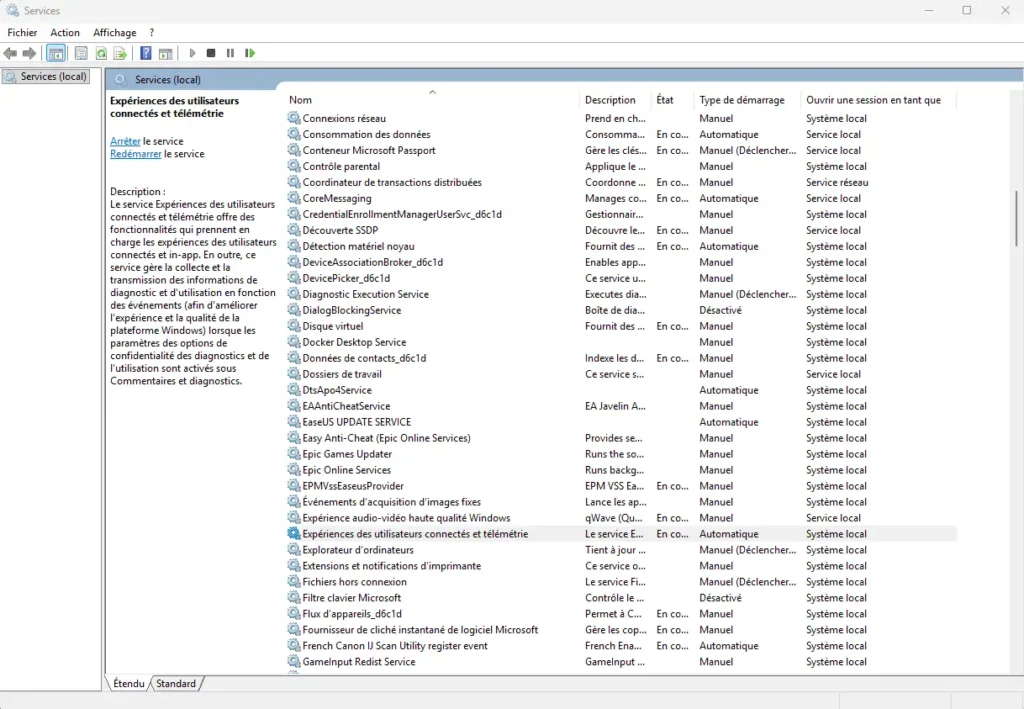Screen dimensions: 1024x709
Task: Restart the service with the restart icon
Action: [249, 53]
